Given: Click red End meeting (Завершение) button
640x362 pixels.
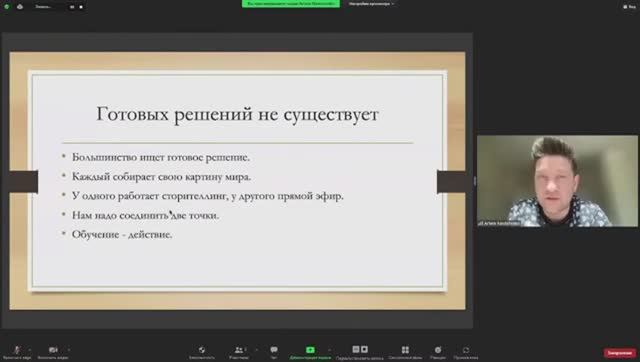Looking at the screenshot, I should tap(620, 353).
